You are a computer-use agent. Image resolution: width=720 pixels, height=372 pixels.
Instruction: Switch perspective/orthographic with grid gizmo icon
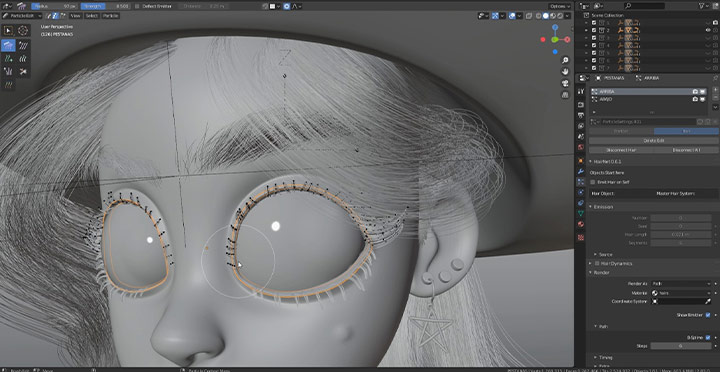click(x=565, y=95)
